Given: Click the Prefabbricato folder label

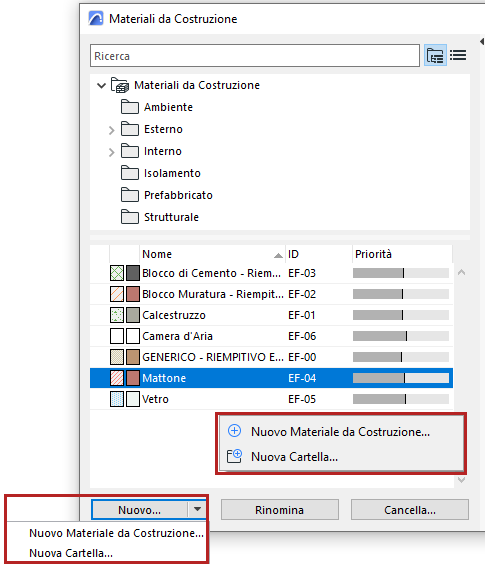Looking at the screenshot, I should pos(178,195).
